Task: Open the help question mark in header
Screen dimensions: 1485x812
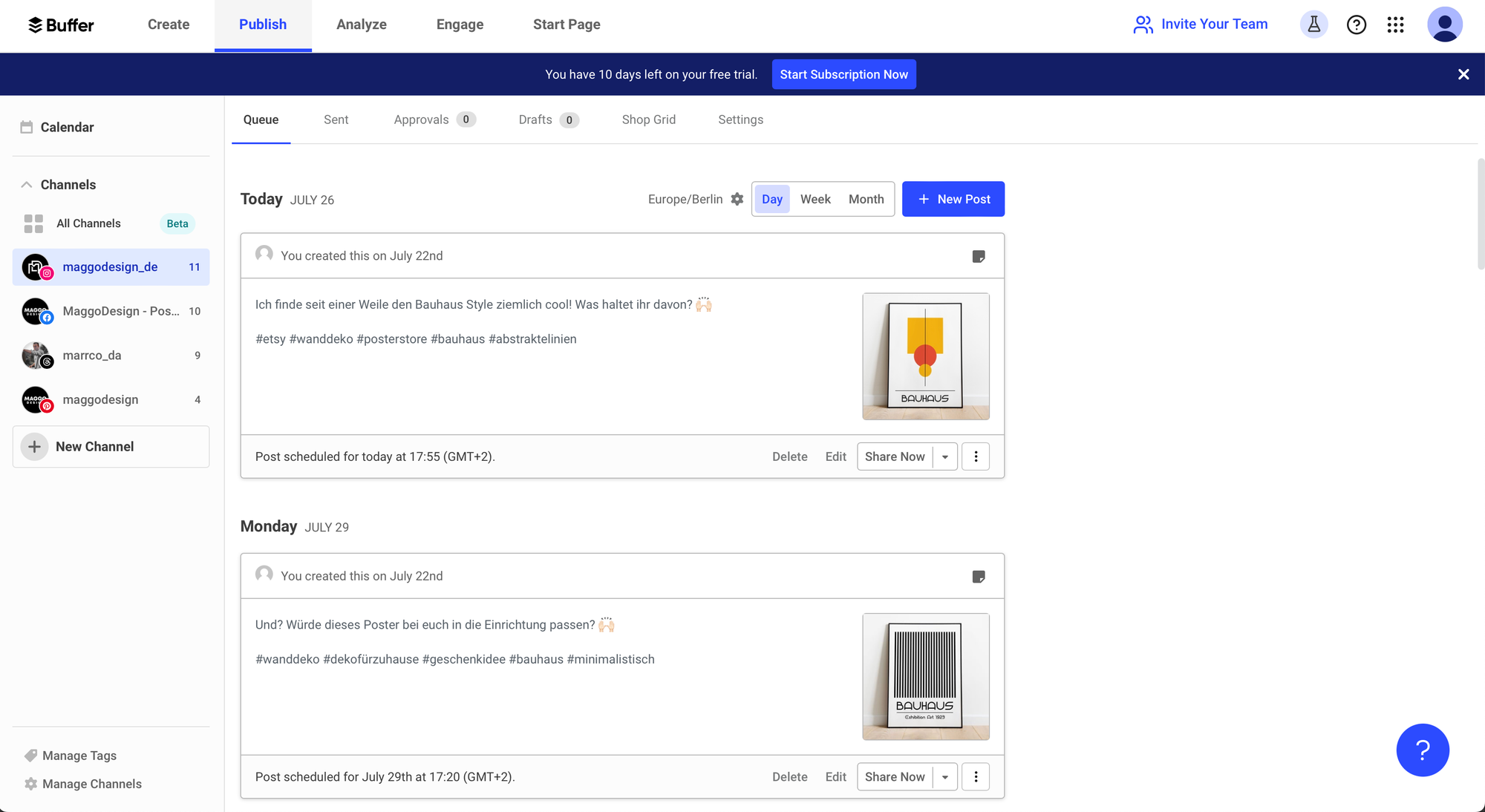Action: [1356, 24]
